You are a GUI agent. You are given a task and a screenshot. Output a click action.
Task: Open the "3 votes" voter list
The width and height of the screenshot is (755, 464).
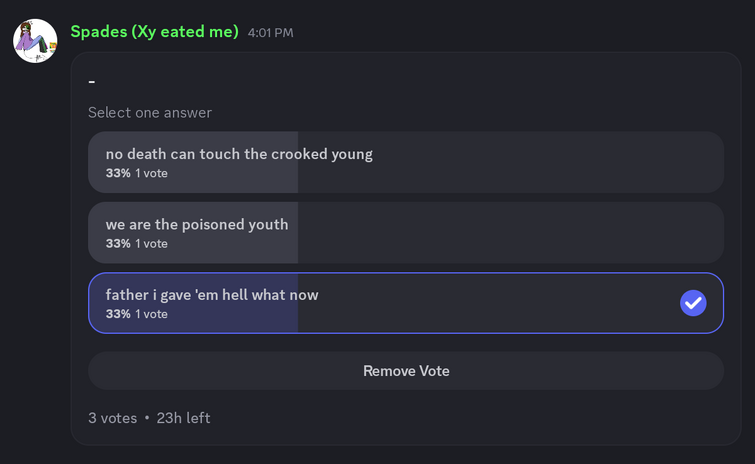[x=113, y=418]
